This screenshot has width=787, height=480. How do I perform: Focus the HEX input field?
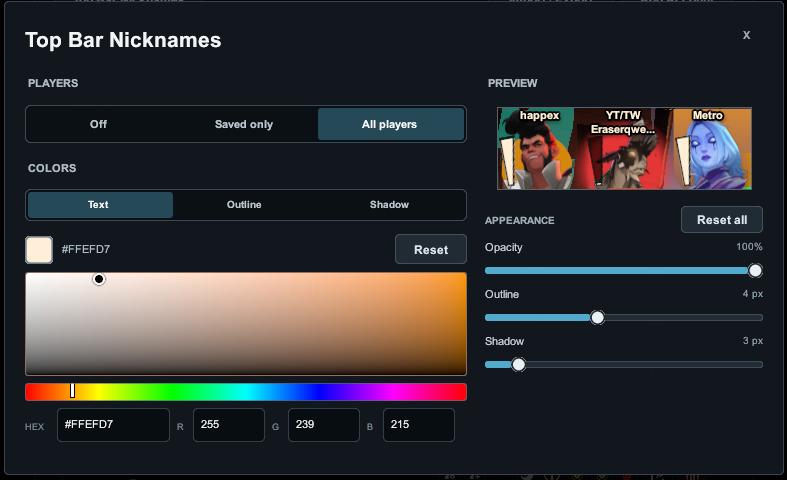pyautogui.click(x=113, y=425)
